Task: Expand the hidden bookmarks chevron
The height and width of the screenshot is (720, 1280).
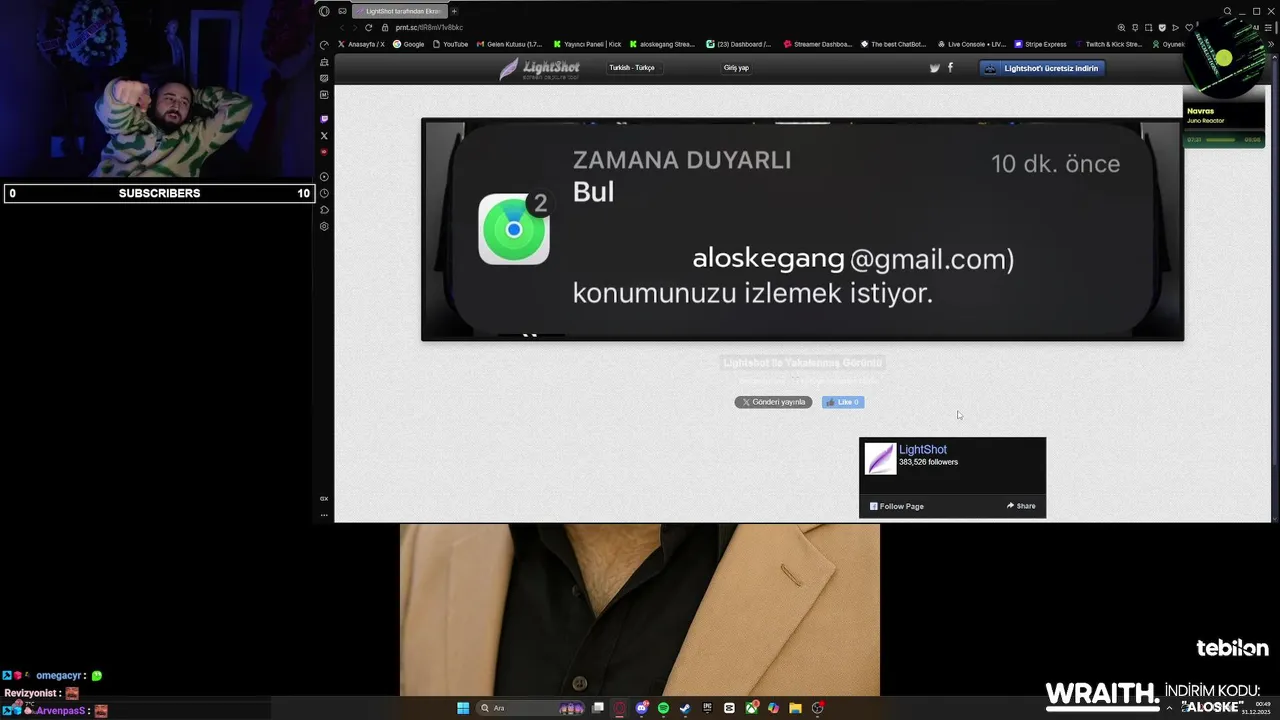Action: 1271,44
